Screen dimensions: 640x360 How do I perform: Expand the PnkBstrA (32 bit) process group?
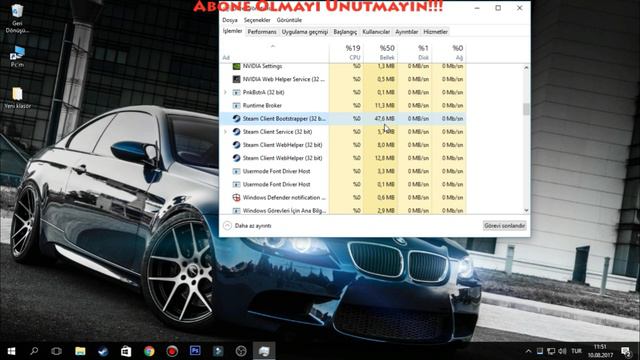pyautogui.click(x=225, y=92)
